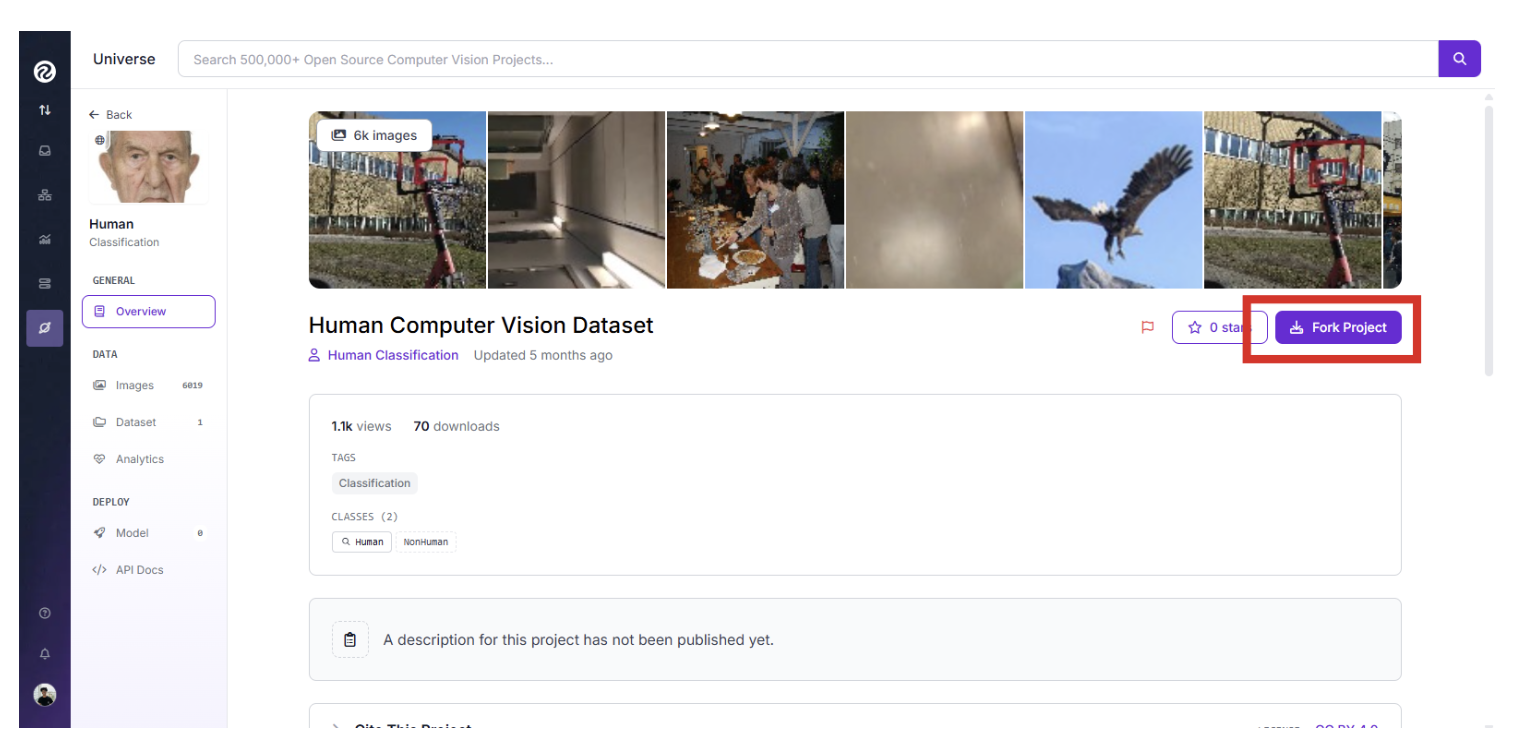Open the Universe leaf icon in the sidebar

tap(44, 328)
